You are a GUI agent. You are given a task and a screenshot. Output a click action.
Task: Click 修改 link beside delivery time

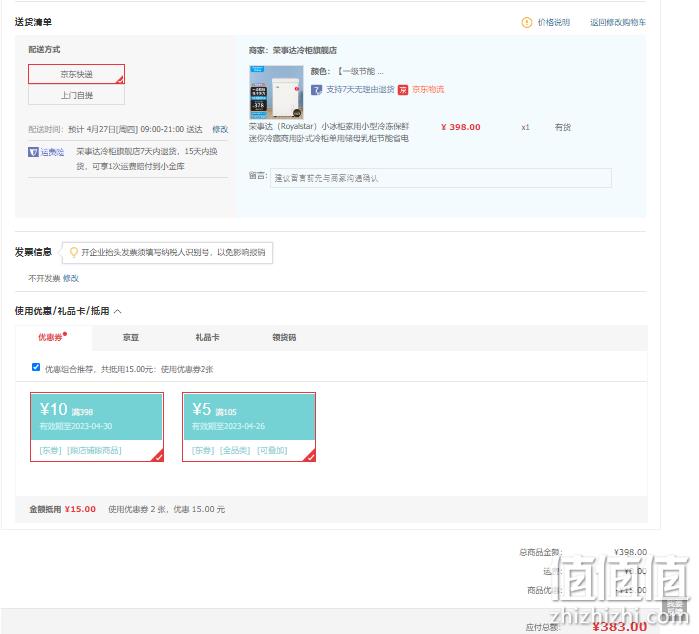220,129
